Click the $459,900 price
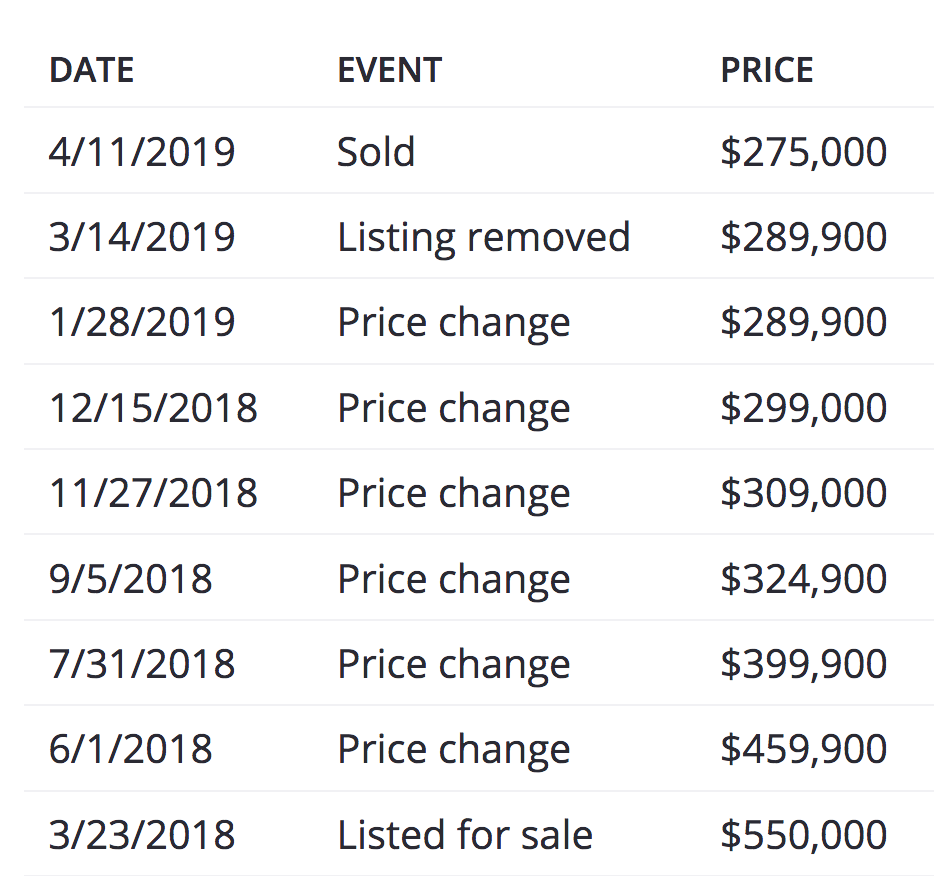Image resolution: width=934 pixels, height=876 pixels. coord(803,749)
